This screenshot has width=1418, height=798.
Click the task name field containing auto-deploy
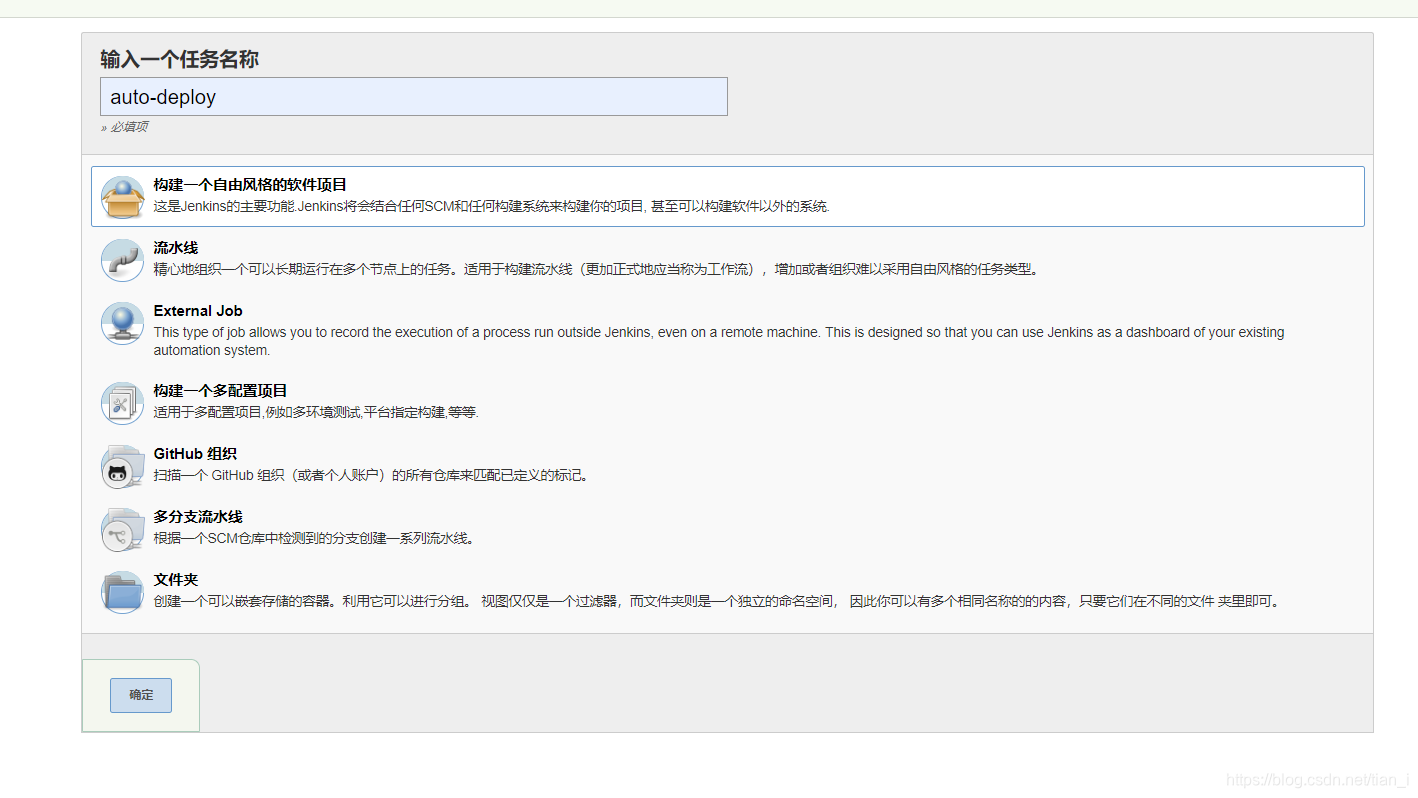pyautogui.click(x=414, y=97)
